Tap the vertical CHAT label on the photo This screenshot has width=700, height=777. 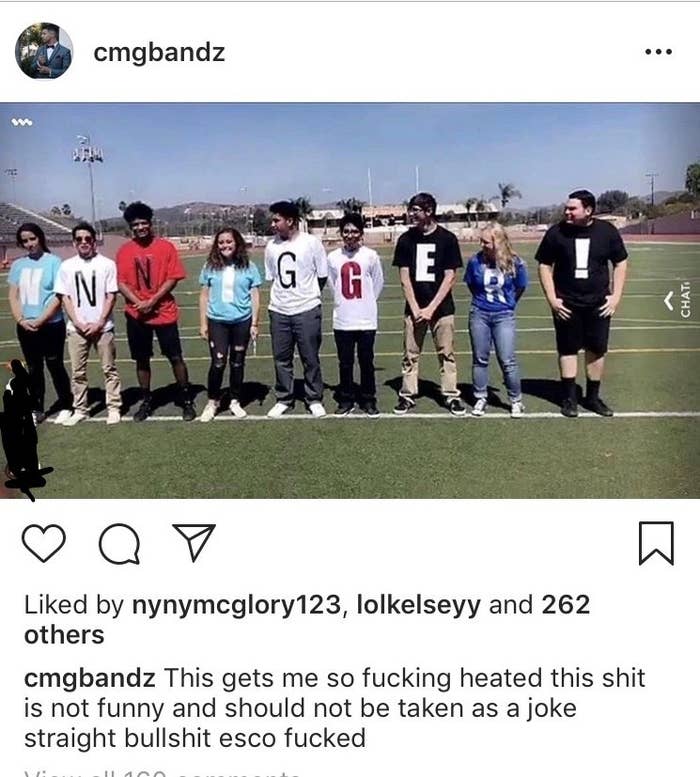685,300
